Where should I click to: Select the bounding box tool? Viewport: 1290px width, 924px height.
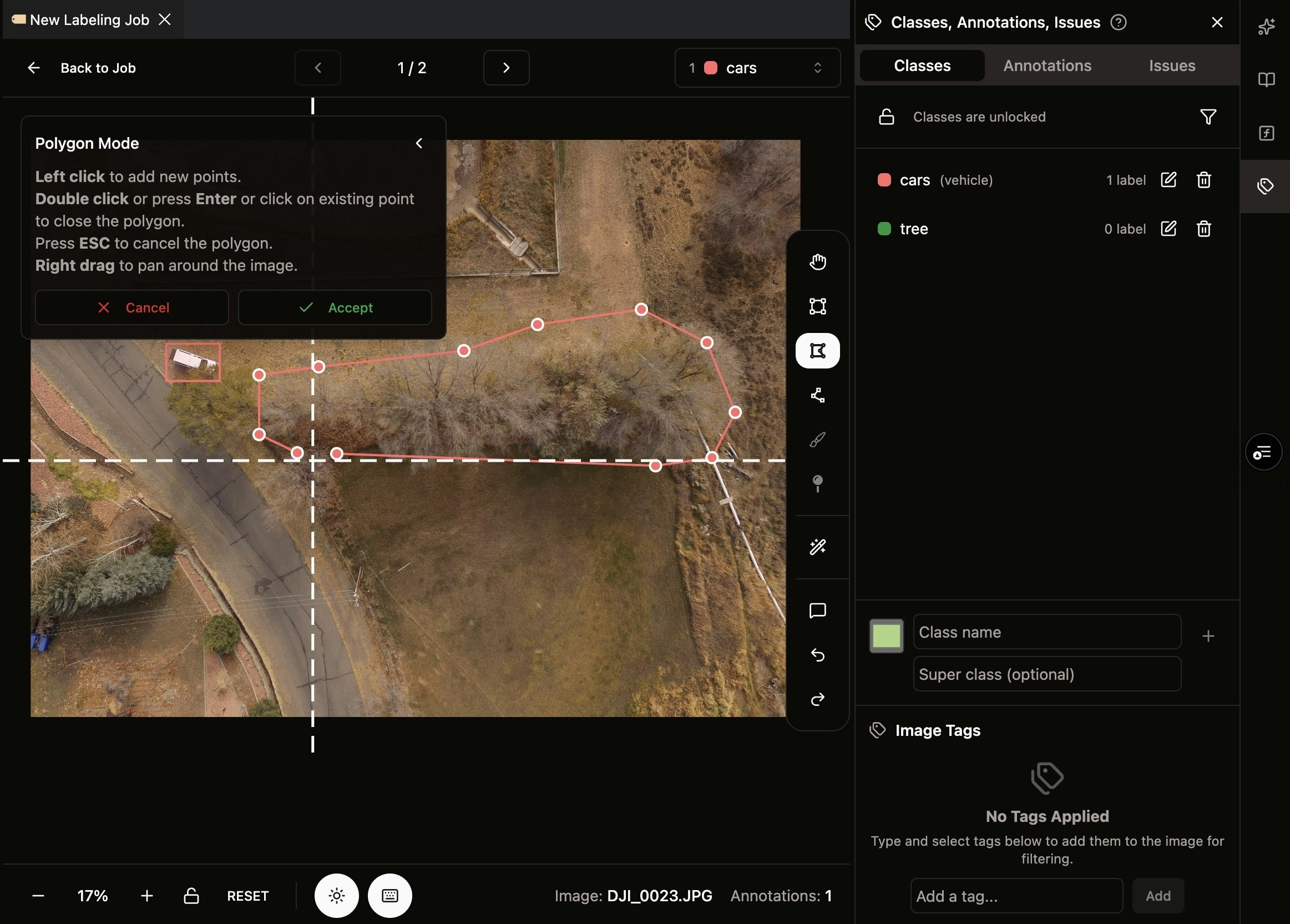(x=817, y=307)
